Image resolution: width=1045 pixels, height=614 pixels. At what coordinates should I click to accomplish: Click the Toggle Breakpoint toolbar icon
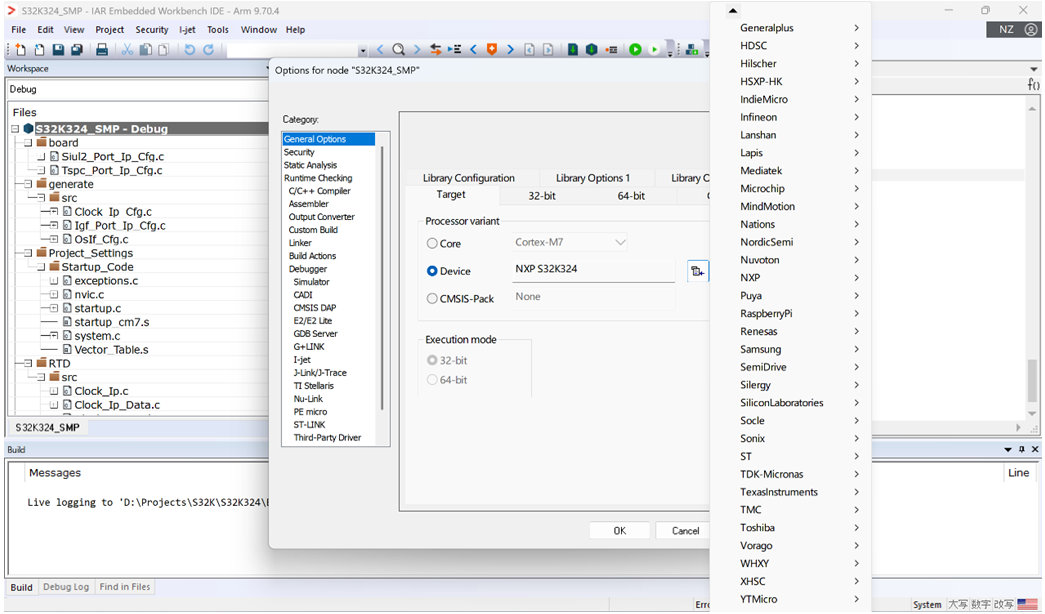(611, 49)
